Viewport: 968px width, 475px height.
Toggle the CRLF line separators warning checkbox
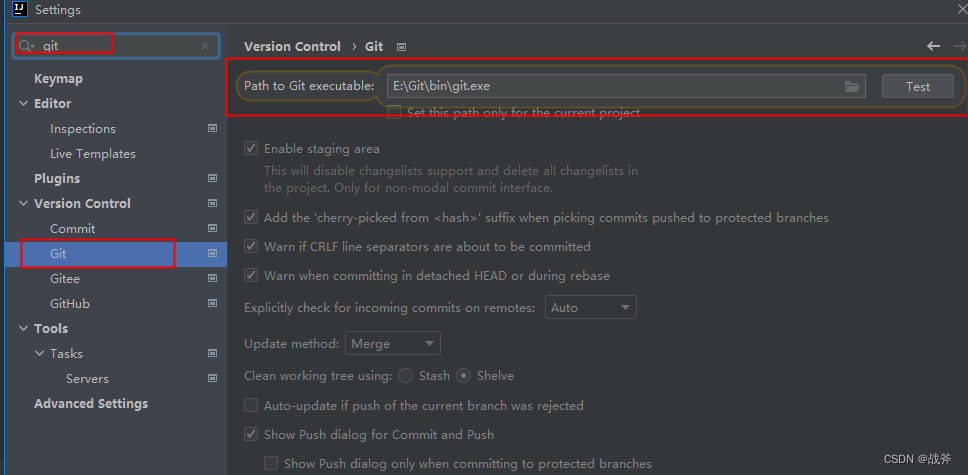(251, 247)
